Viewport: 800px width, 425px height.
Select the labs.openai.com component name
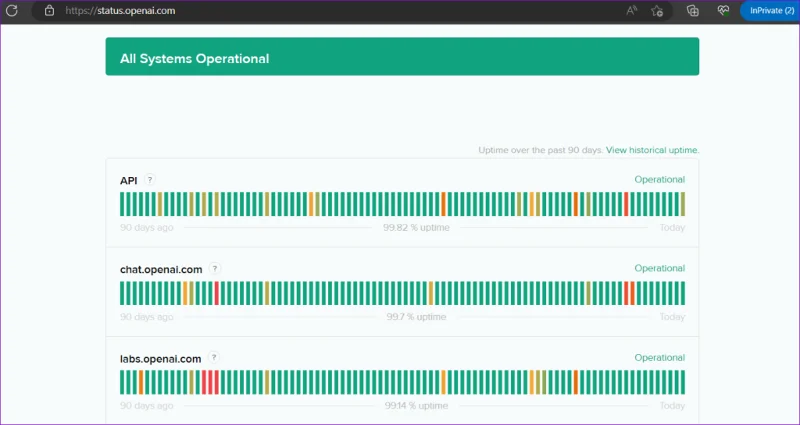point(161,359)
